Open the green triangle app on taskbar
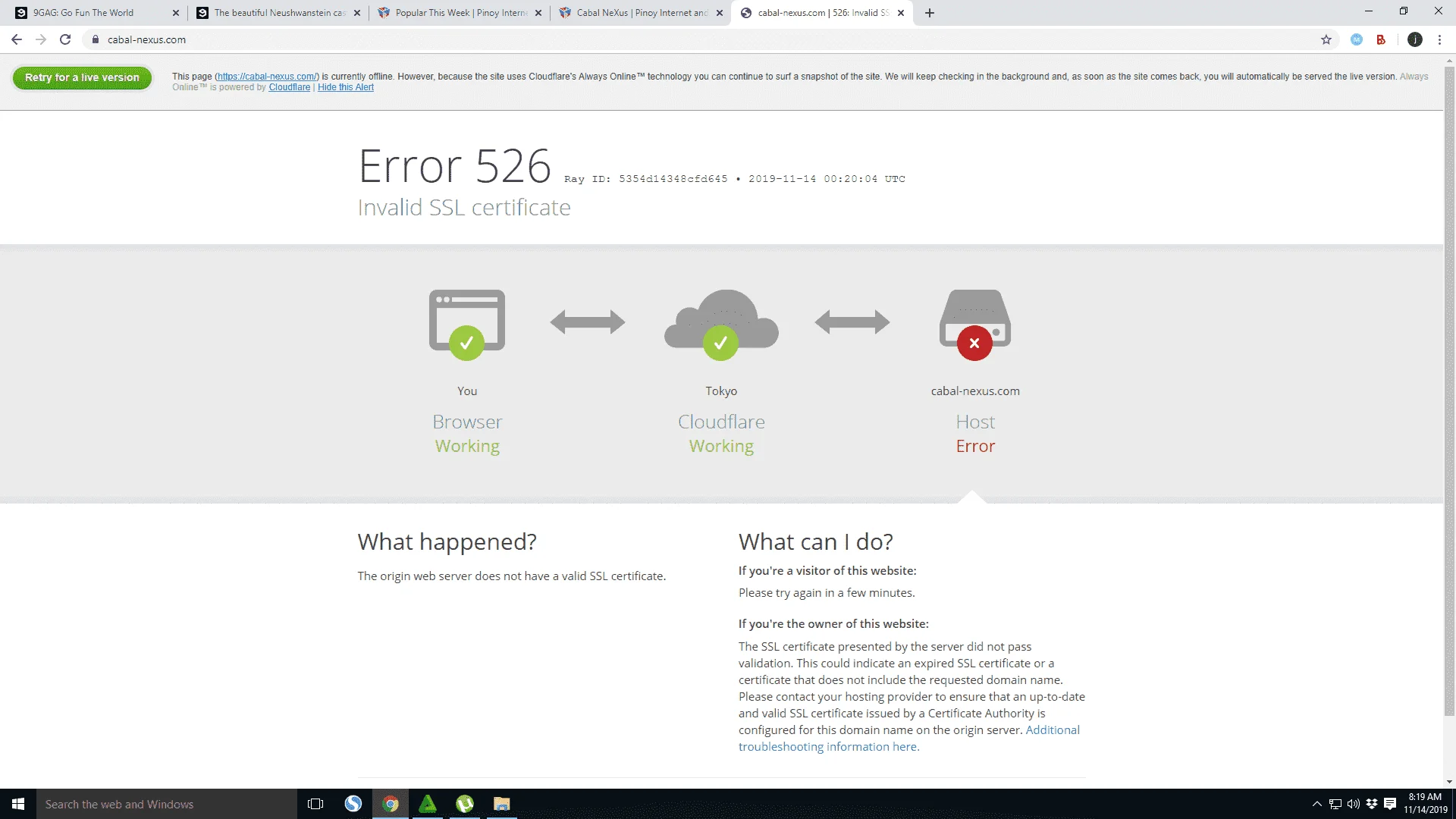The height and width of the screenshot is (819, 1456). coord(428,804)
